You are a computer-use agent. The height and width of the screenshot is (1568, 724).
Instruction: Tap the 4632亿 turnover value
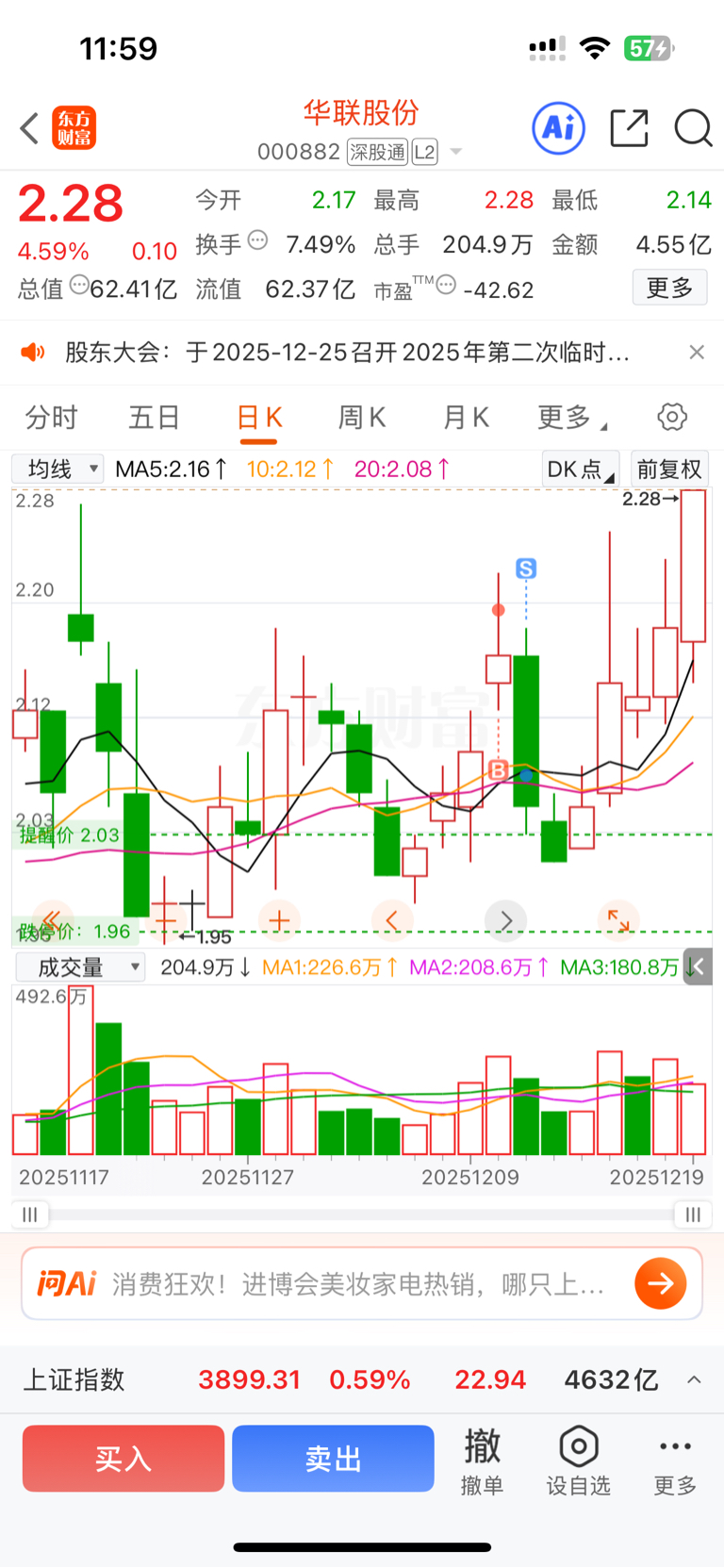(611, 1379)
